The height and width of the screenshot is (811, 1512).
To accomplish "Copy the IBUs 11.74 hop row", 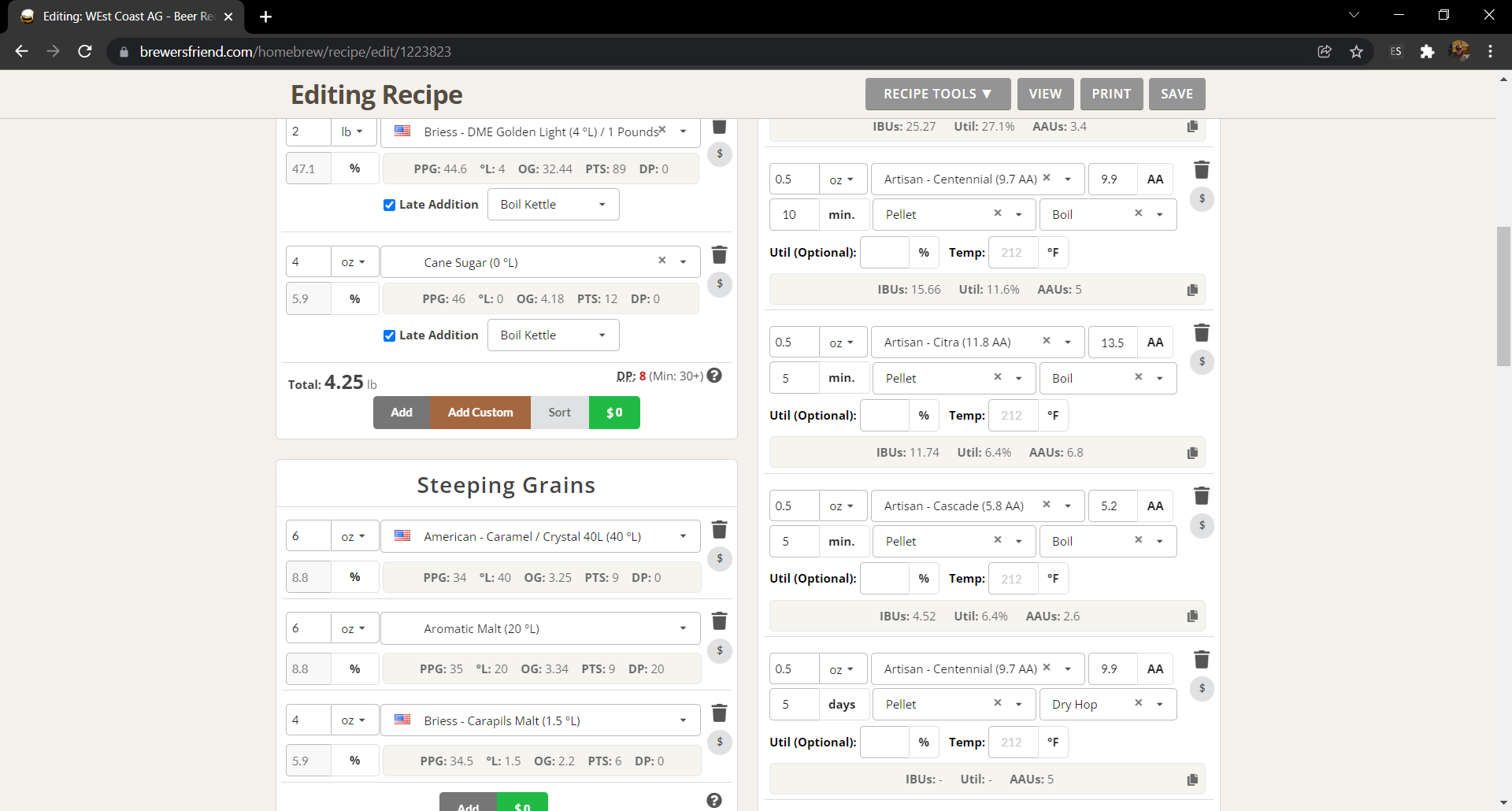I will pyautogui.click(x=1192, y=453).
